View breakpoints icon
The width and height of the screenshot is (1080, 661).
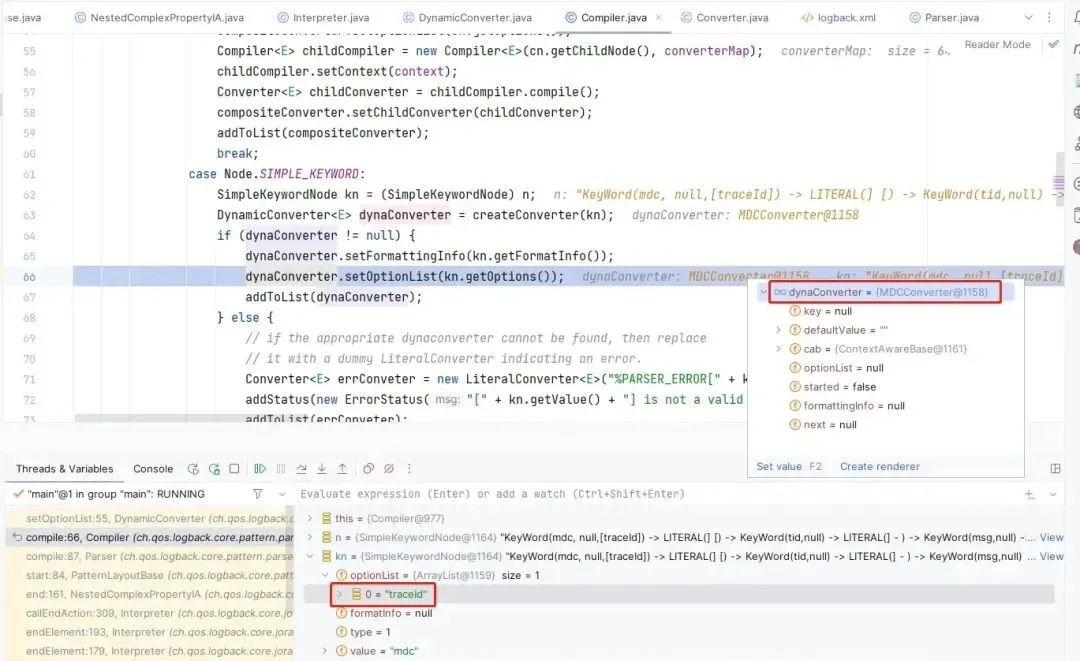(368, 469)
